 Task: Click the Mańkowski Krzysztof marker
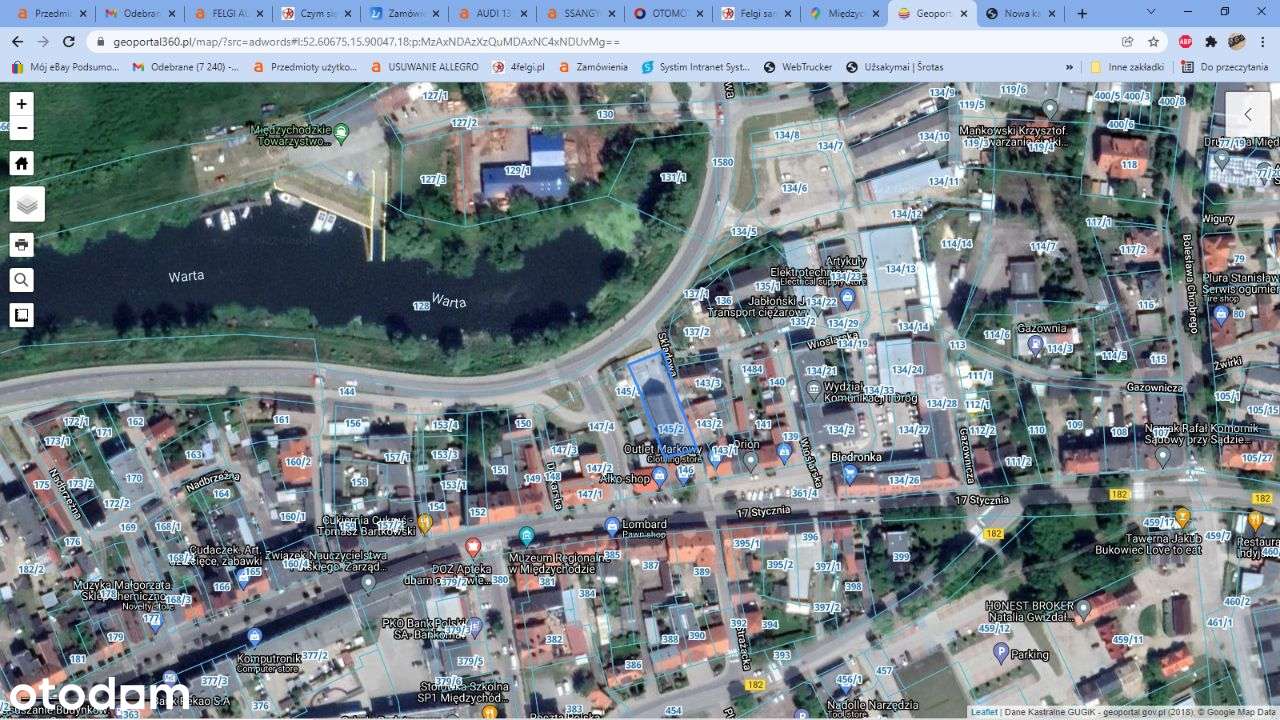pyautogui.click(x=1049, y=108)
